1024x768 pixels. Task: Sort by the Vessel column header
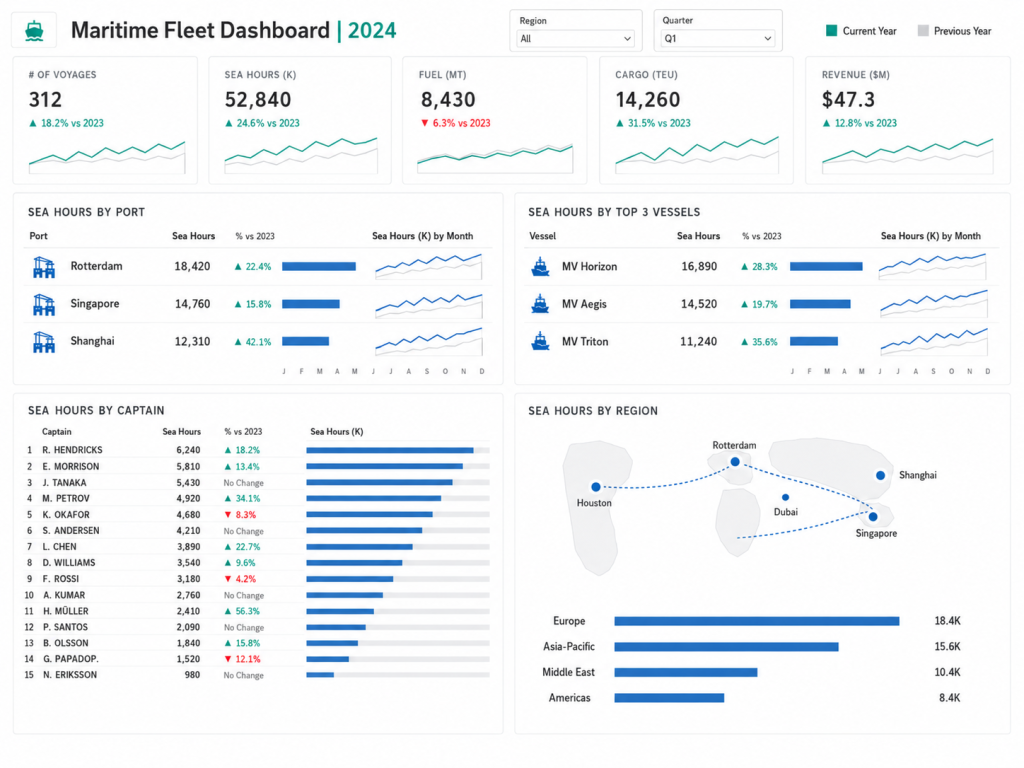[x=543, y=236]
